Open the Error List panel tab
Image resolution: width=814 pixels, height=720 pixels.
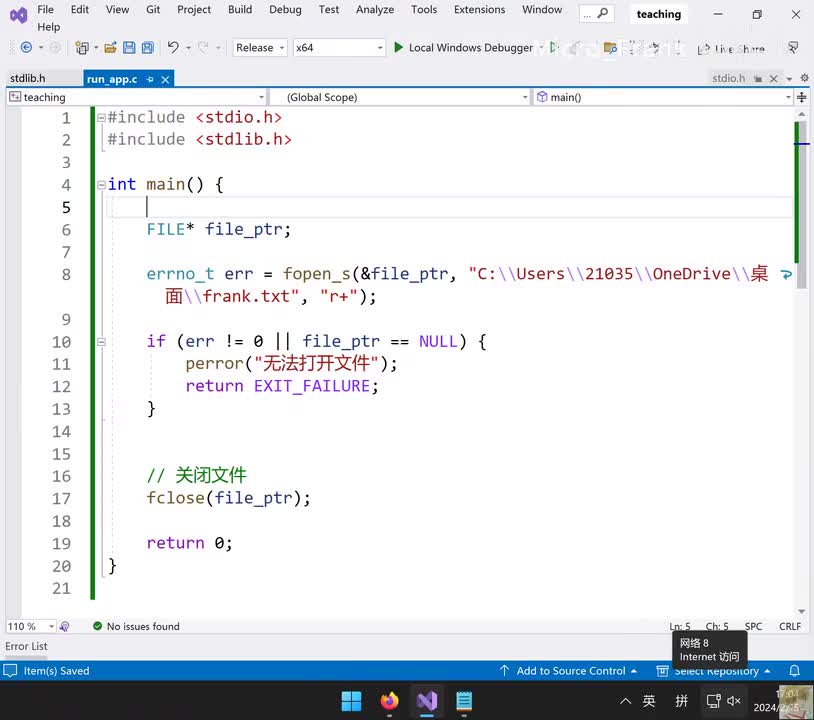point(26,646)
